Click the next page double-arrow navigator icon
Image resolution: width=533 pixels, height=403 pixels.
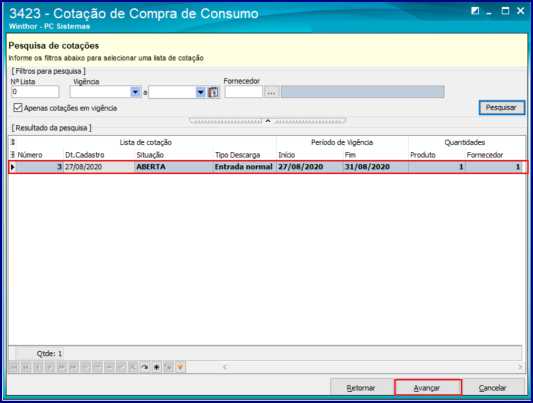pos(62,367)
